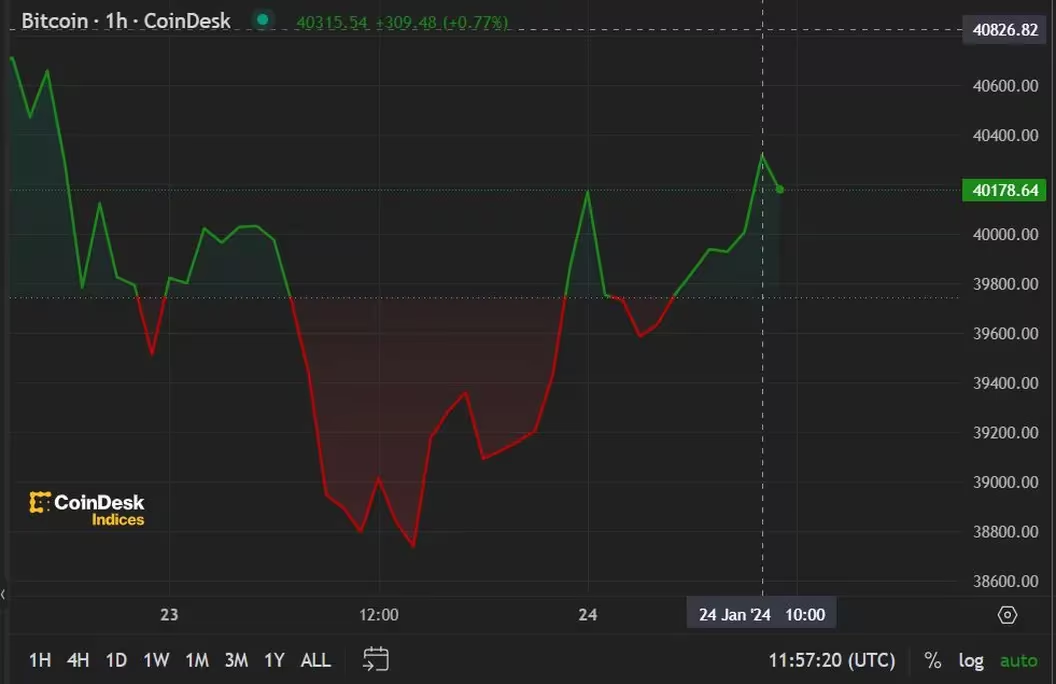Image resolution: width=1056 pixels, height=684 pixels.
Task: Enable the log scale toggle
Action: point(971,660)
